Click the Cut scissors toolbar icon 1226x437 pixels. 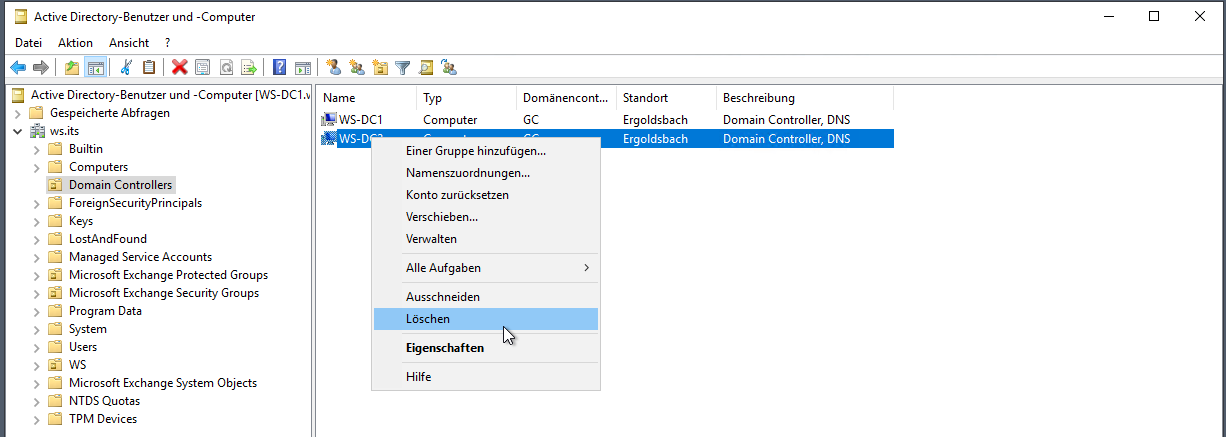[126, 67]
